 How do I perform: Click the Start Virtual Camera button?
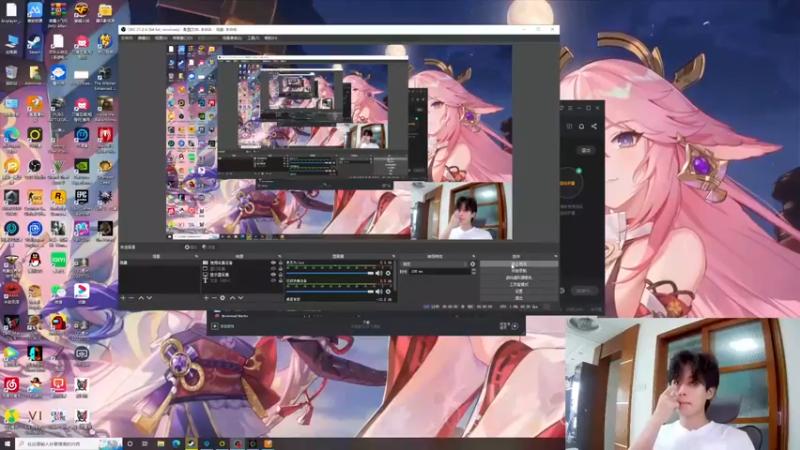point(519,278)
